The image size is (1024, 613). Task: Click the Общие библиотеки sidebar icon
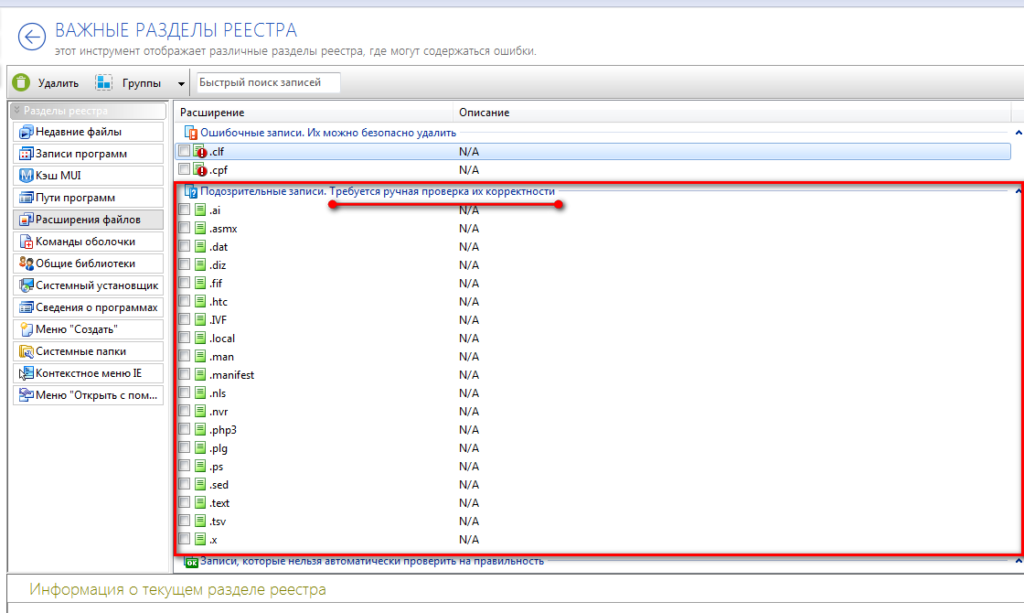[26, 264]
